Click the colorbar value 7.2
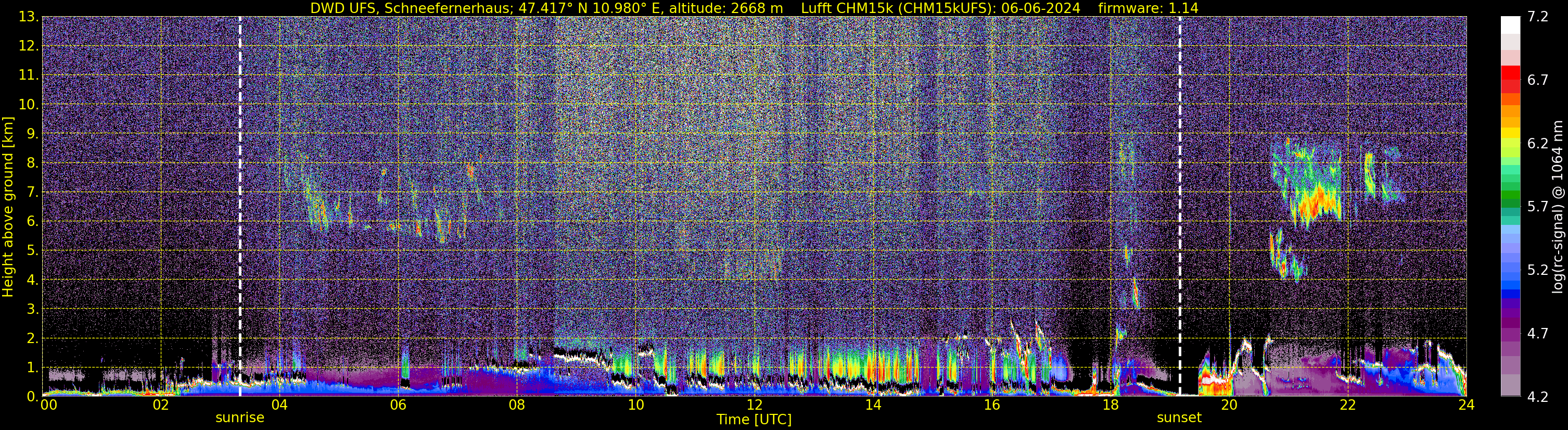Viewport: 1568px width, 430px height. [x=1538, y=17]
